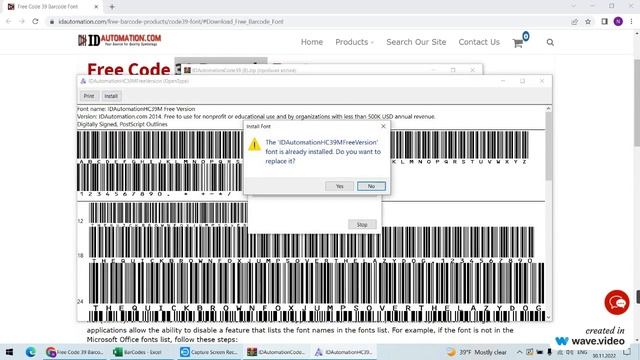Image resolution: width=640 pixels, height=360 pixels.
Task: Click the font viewer vertical scrollbar thumb
Action: (x=549, y=146)
